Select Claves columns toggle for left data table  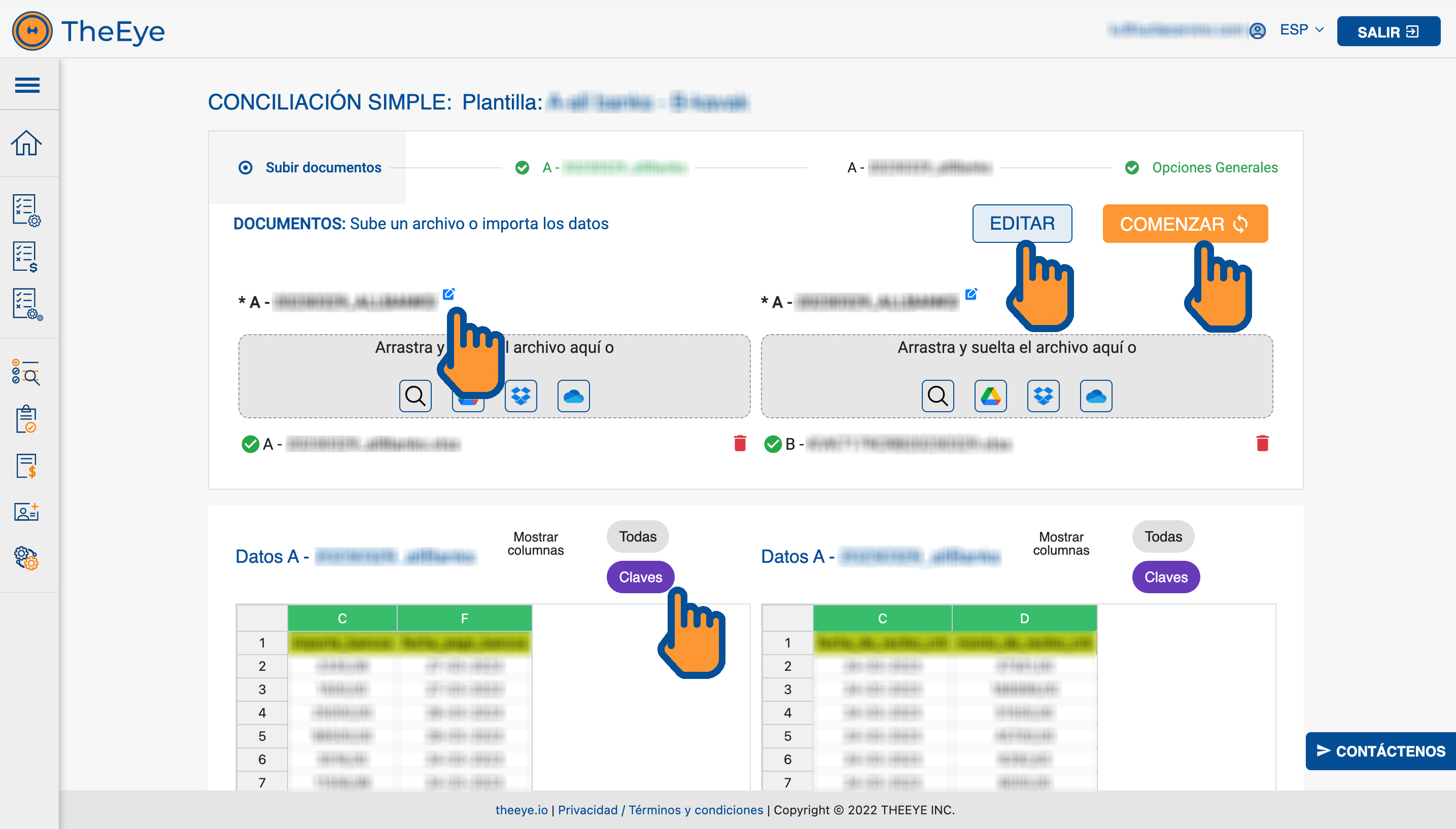click(640, 578)
